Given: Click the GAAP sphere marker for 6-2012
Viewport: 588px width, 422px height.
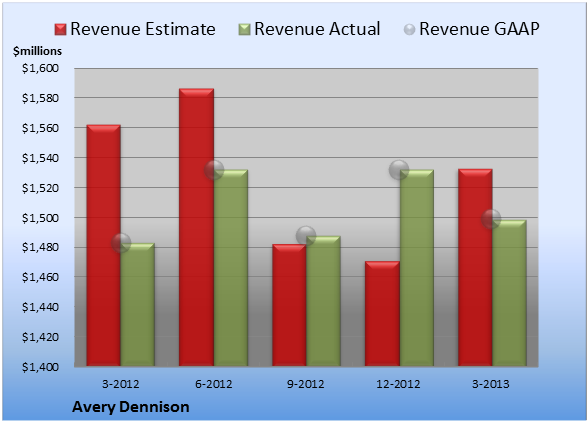Looking at the screenshot, I should point(214,170).
